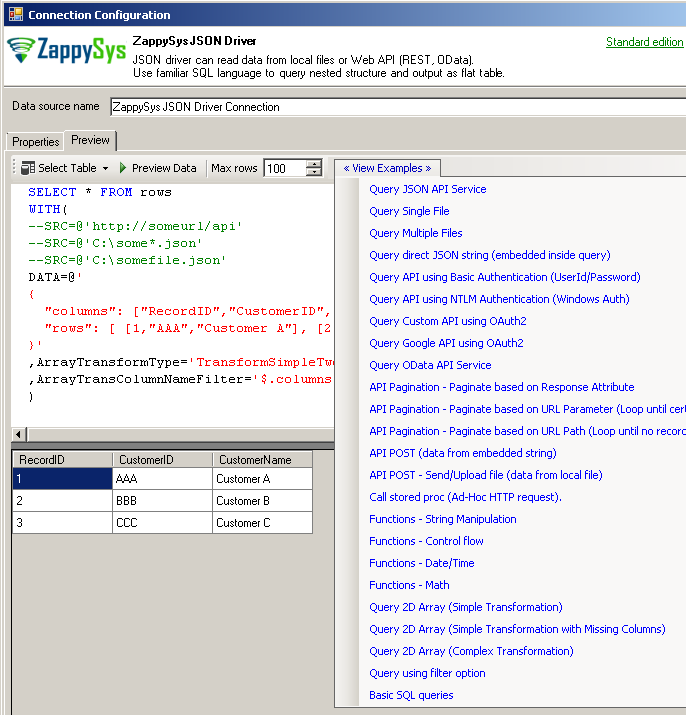
Task: Click the Data source name field
Action: click(x=398, y=107)
